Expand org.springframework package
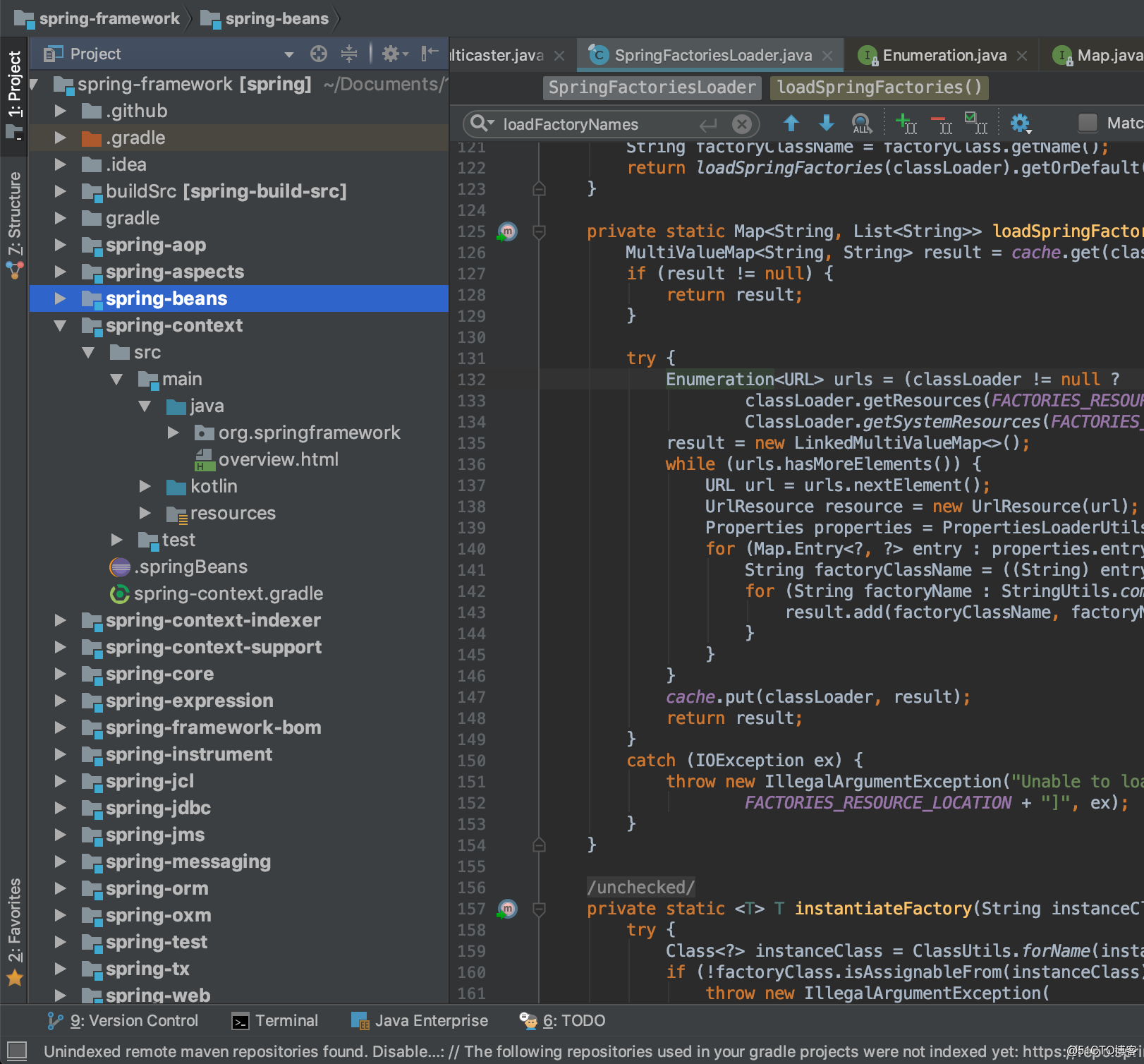 tap(174, 433)
